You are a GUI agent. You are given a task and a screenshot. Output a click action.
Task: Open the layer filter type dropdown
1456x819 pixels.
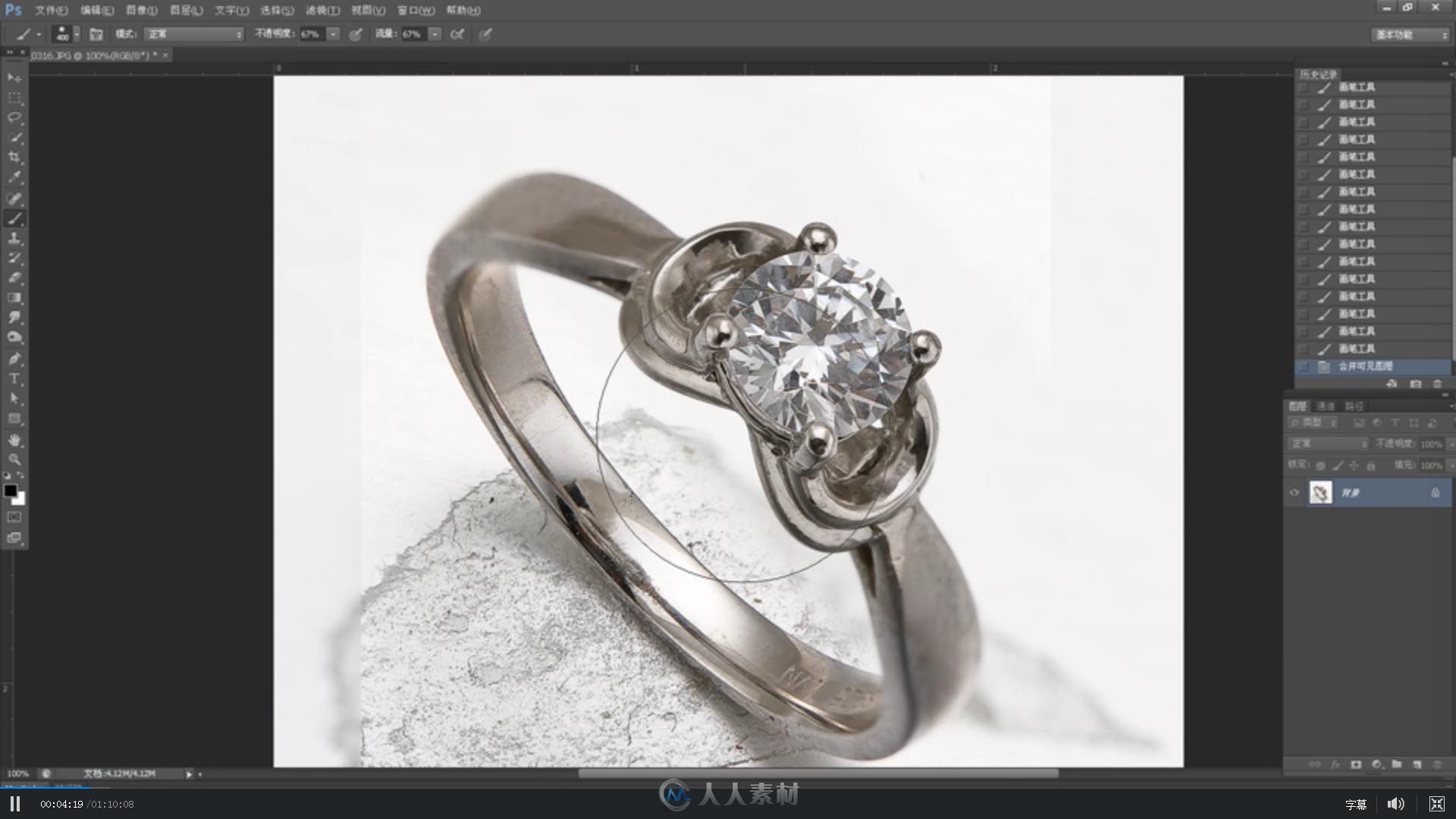tap(1313, 423)
